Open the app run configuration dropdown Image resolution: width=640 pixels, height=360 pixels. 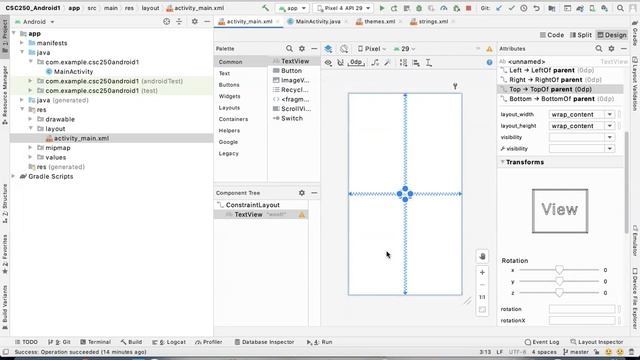[292, 8]
